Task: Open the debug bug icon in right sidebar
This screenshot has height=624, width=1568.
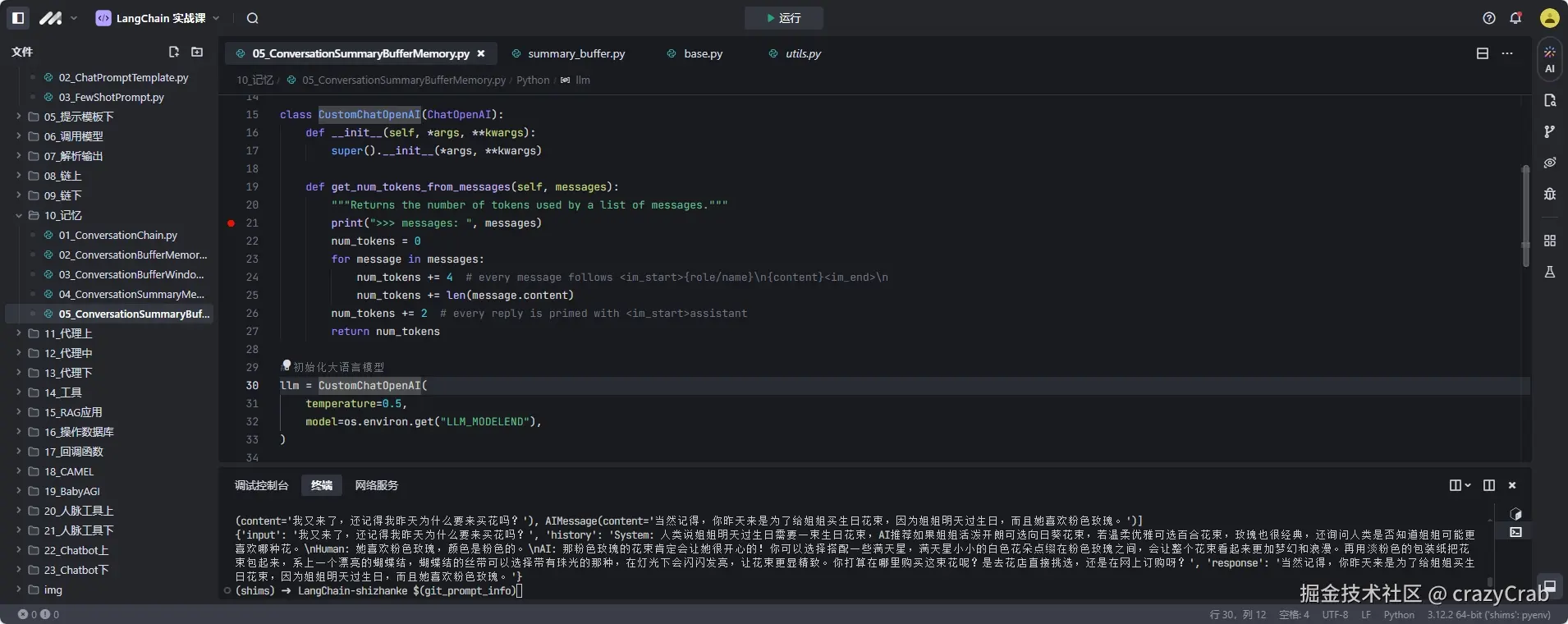Action: [x=1549, y=194]
